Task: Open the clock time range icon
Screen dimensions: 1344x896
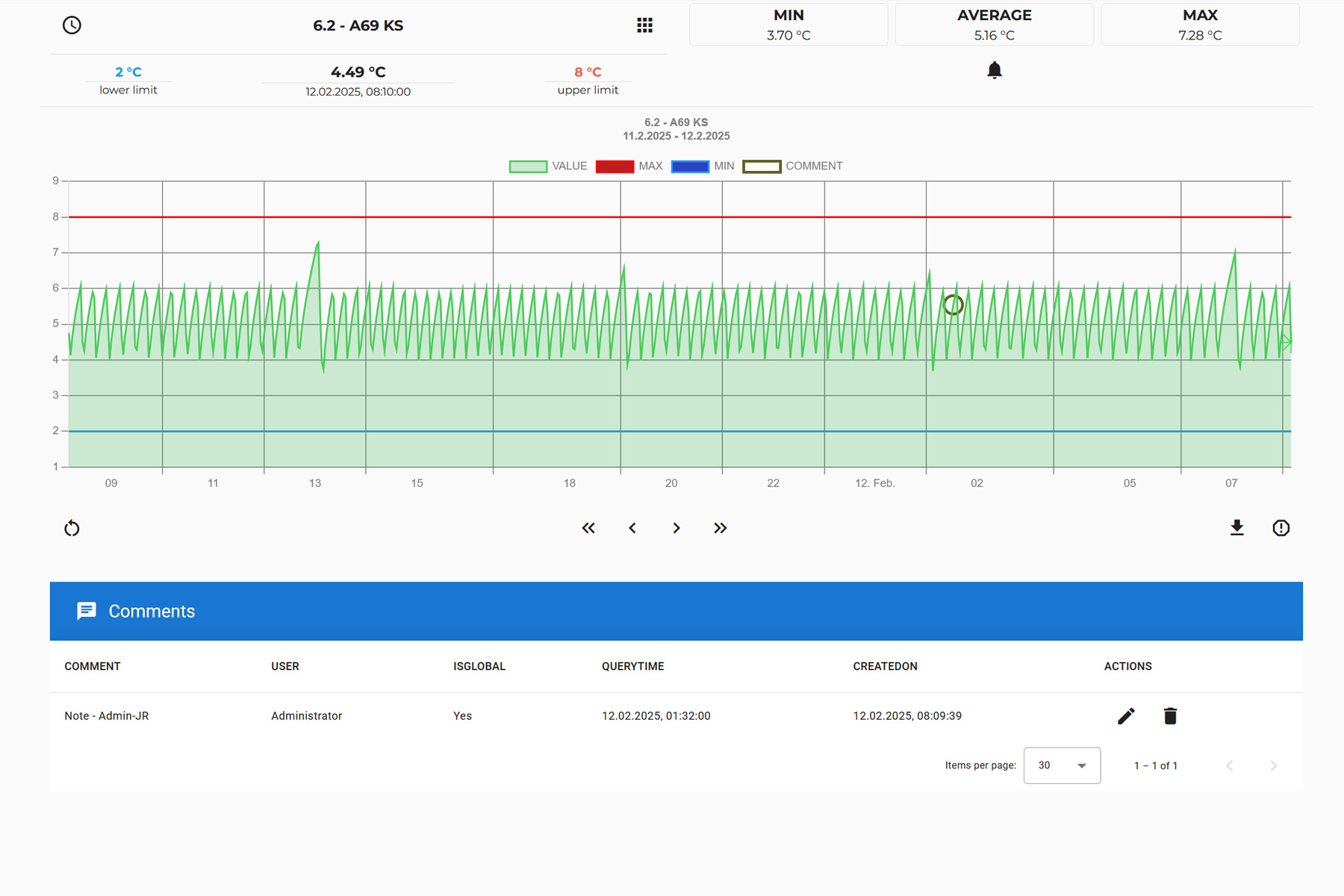Action: [x=72, y=25]
